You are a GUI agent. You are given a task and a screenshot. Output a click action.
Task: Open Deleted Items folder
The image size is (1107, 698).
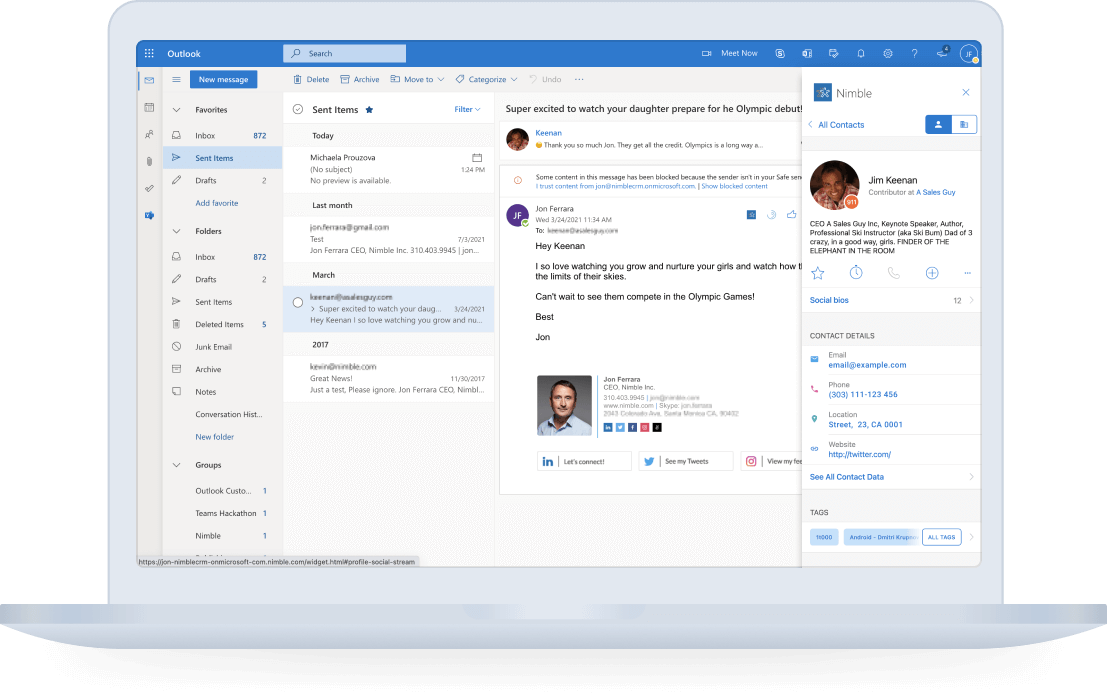(222, 325)
